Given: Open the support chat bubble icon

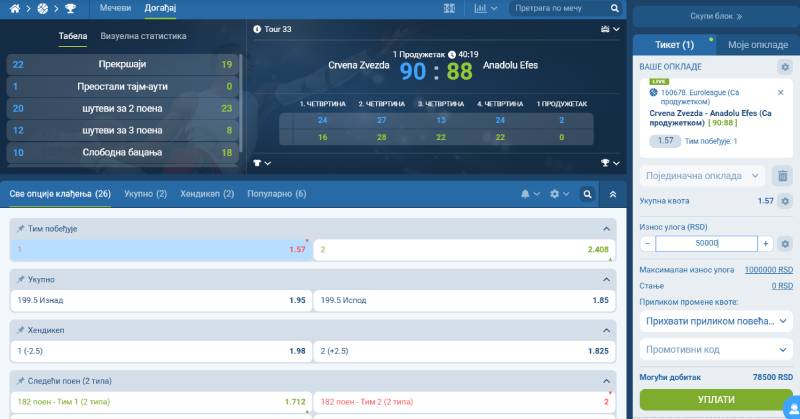Looking at the screenshot, I should click(x=792, y=408).
